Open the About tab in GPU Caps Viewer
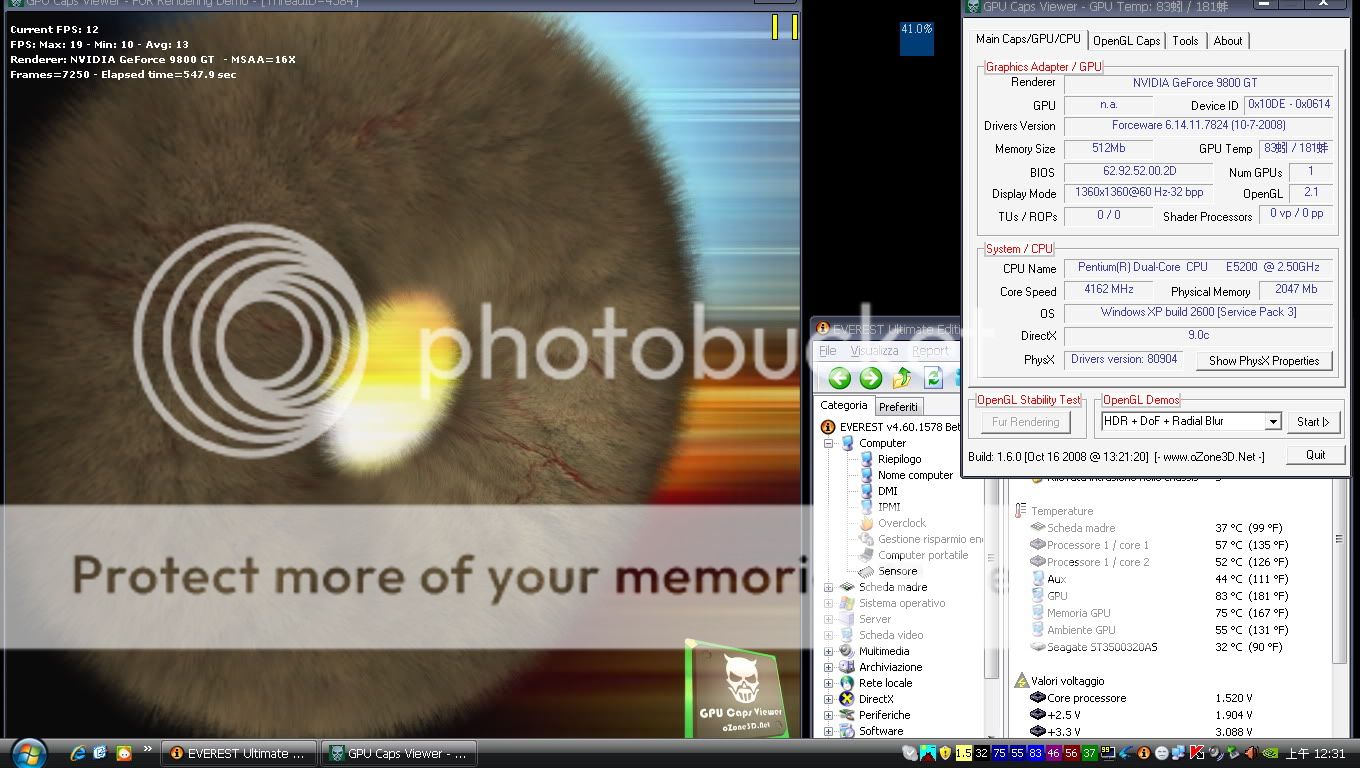The image size is (1360, 768). tap(1228, 41)
